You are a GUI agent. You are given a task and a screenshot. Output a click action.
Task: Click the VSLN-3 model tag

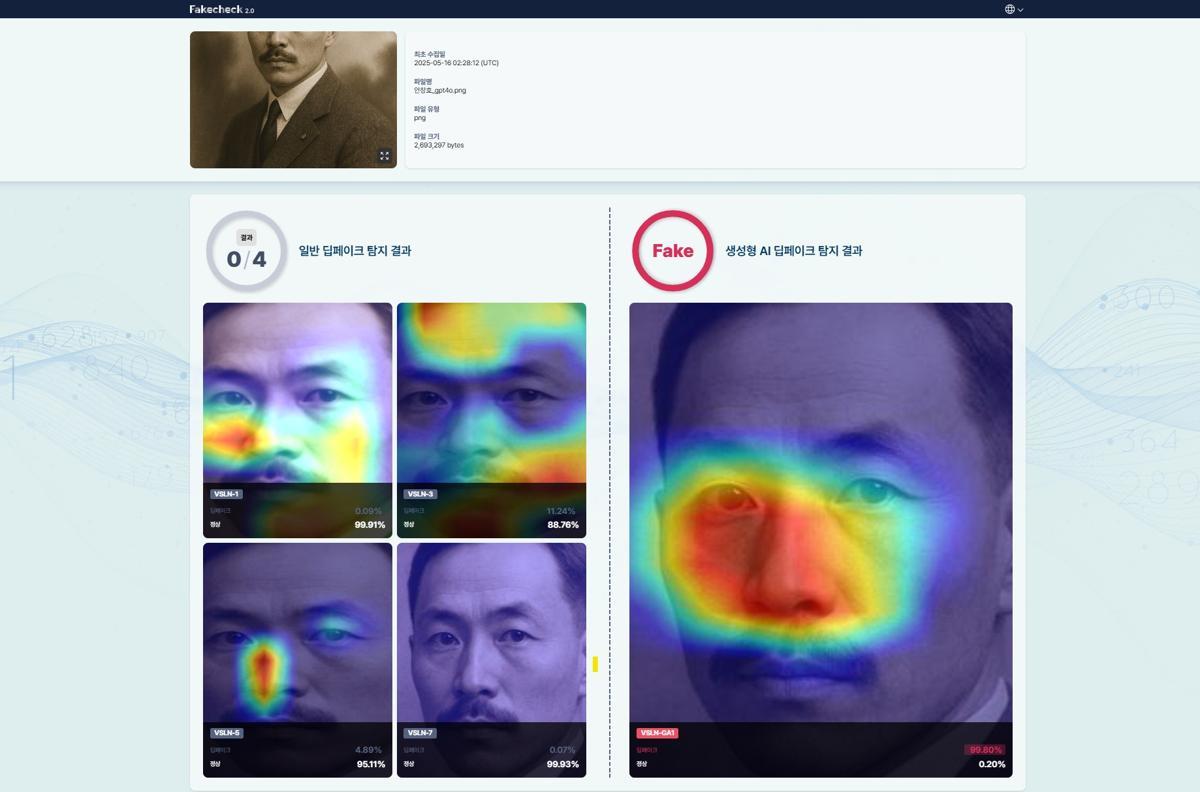click(420, 494)
